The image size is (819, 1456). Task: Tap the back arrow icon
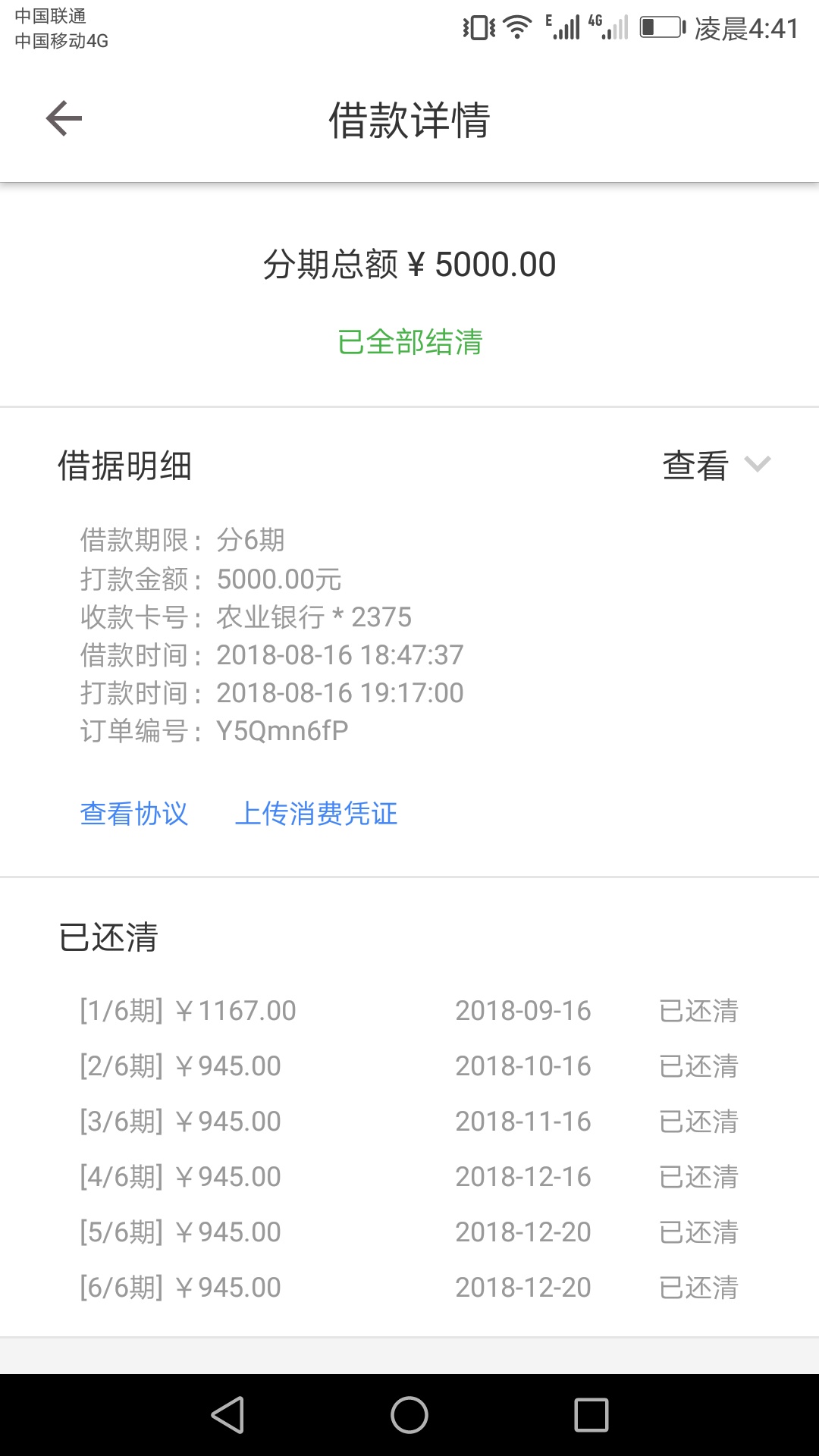[64, 119]
